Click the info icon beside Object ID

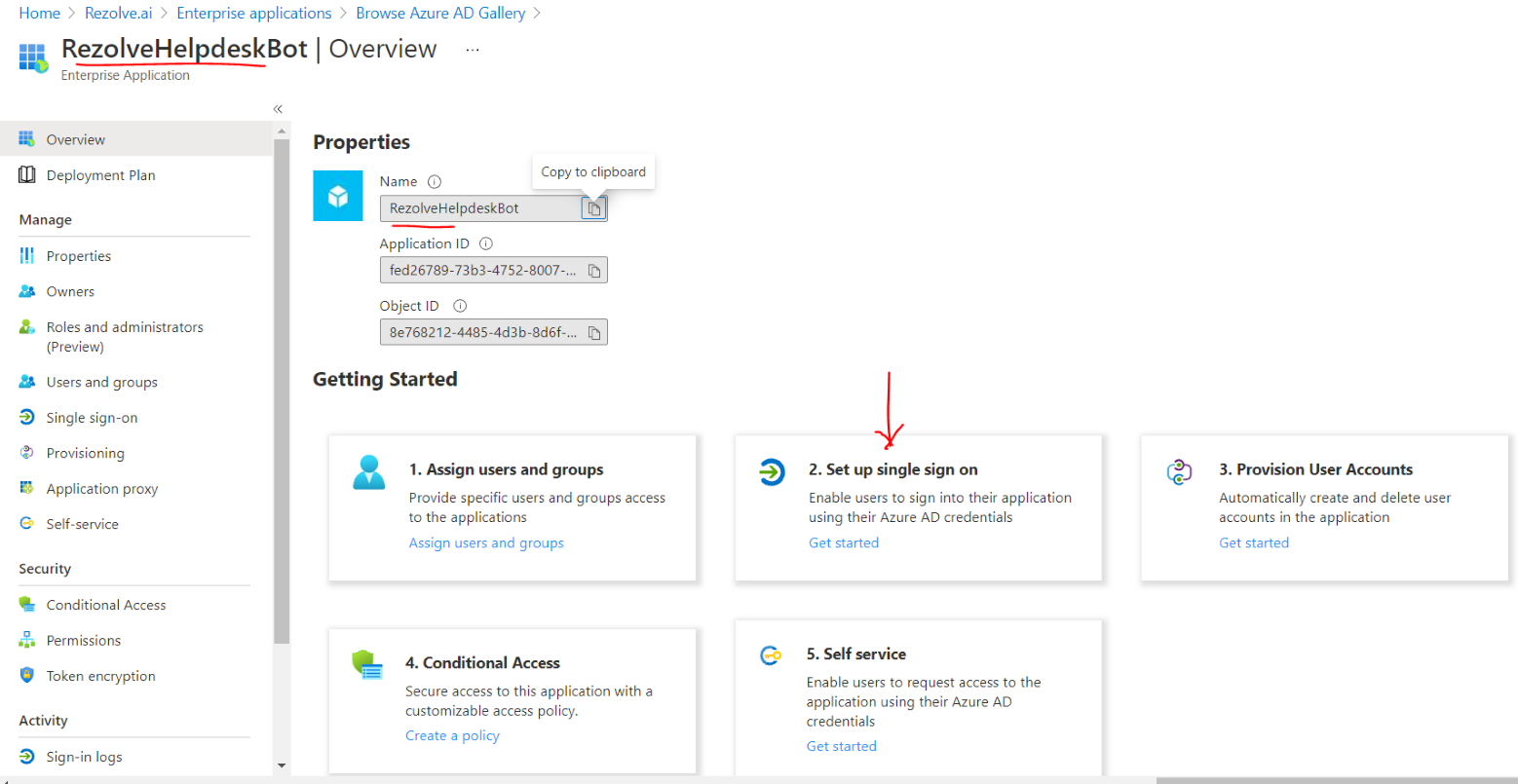pos(460,306)
